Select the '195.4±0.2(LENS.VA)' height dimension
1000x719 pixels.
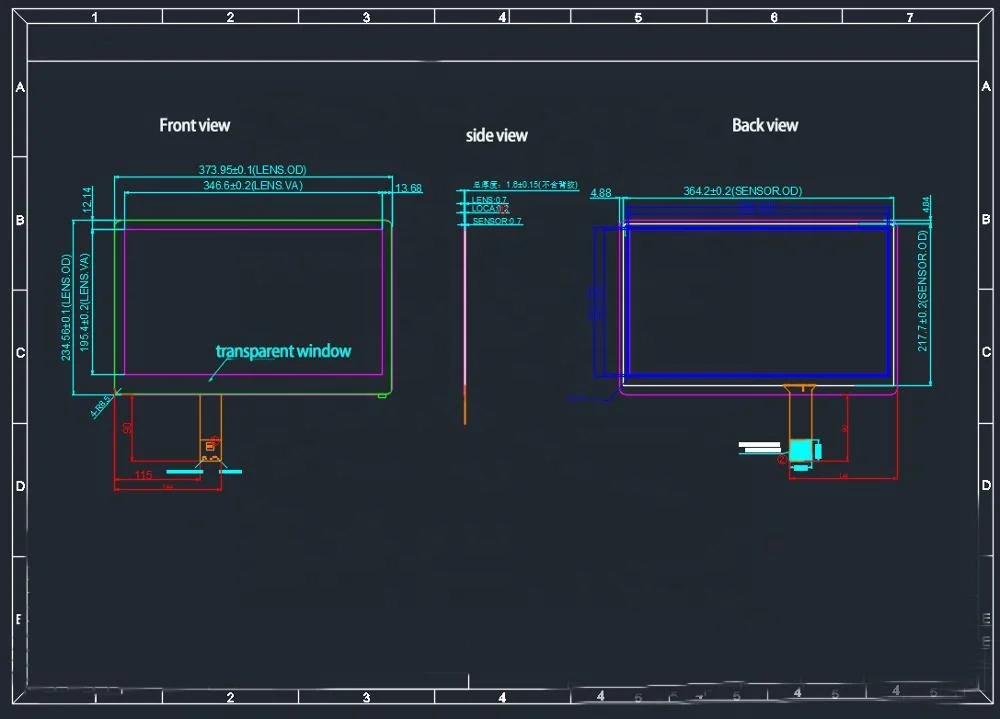(x=84, y=302)
